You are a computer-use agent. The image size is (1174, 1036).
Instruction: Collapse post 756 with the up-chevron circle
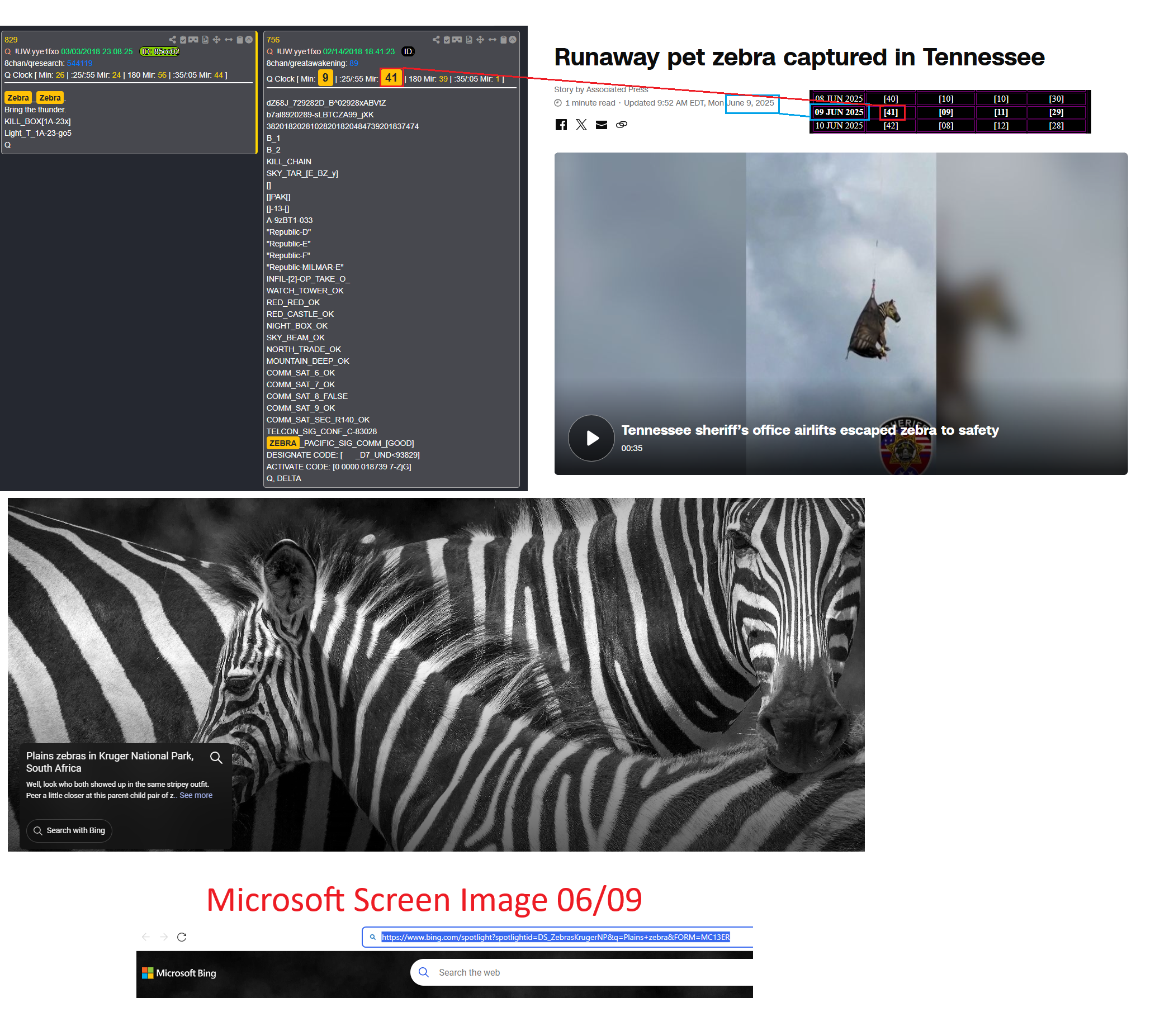[x=512, y=40]
